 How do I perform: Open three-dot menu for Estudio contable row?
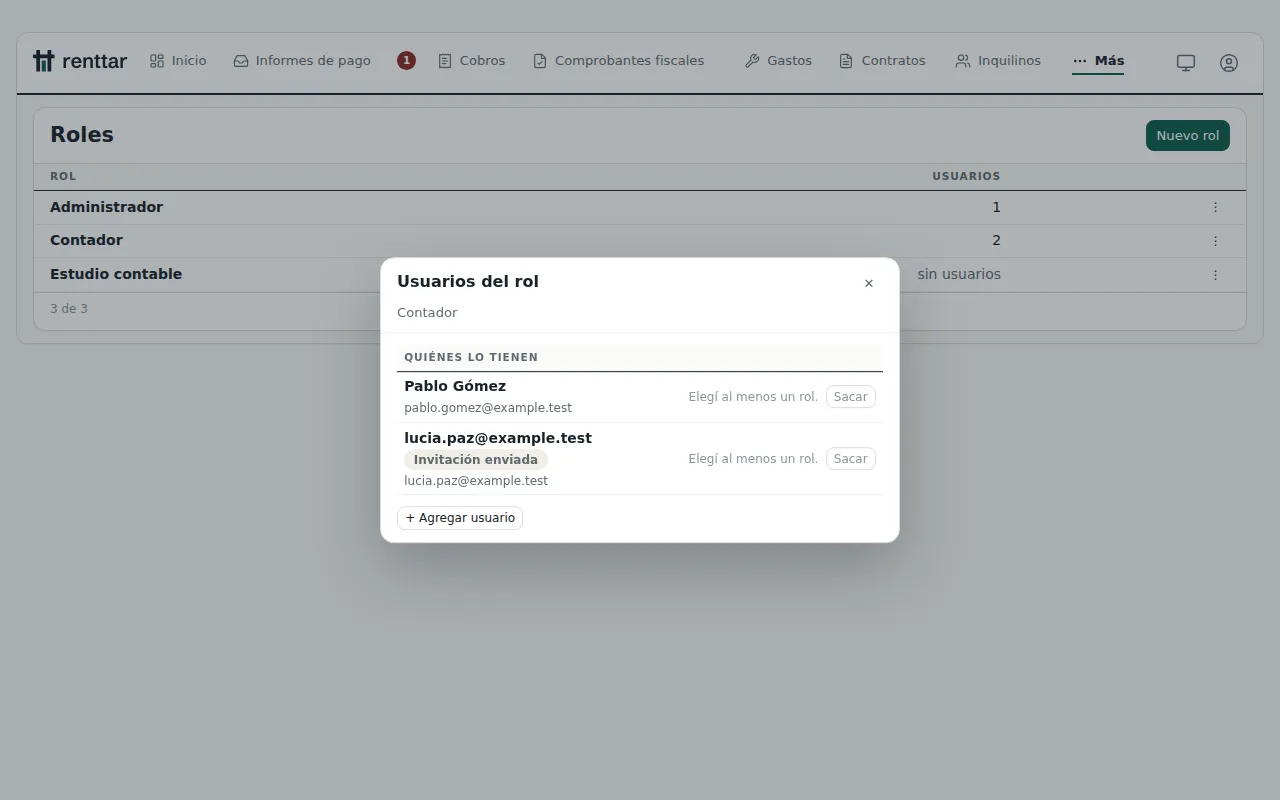(x=1215, y=274)
